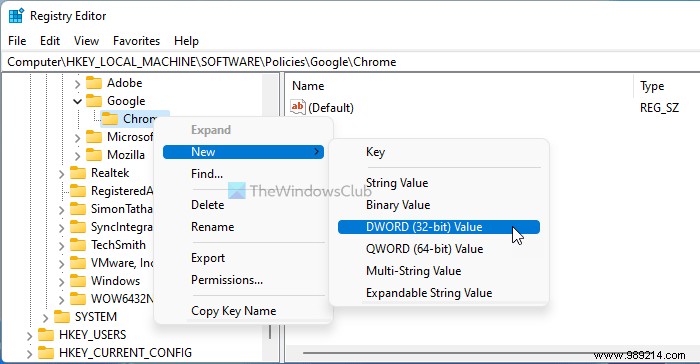Image resolution: width=700 pixels, height=364 pixels.
Task: Expand the SimonTatham key
Action: (61, 209)
